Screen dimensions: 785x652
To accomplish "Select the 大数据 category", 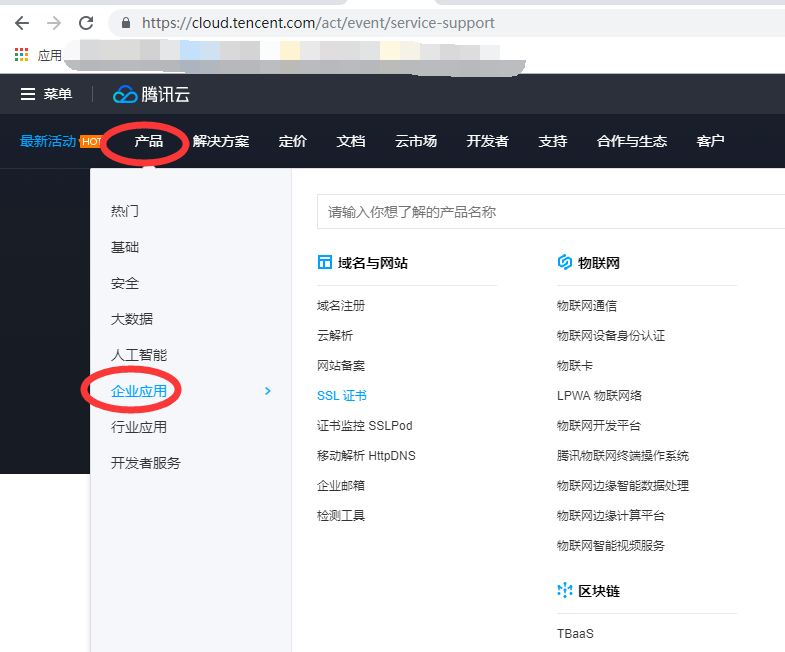I will click(x=132, y=319).
